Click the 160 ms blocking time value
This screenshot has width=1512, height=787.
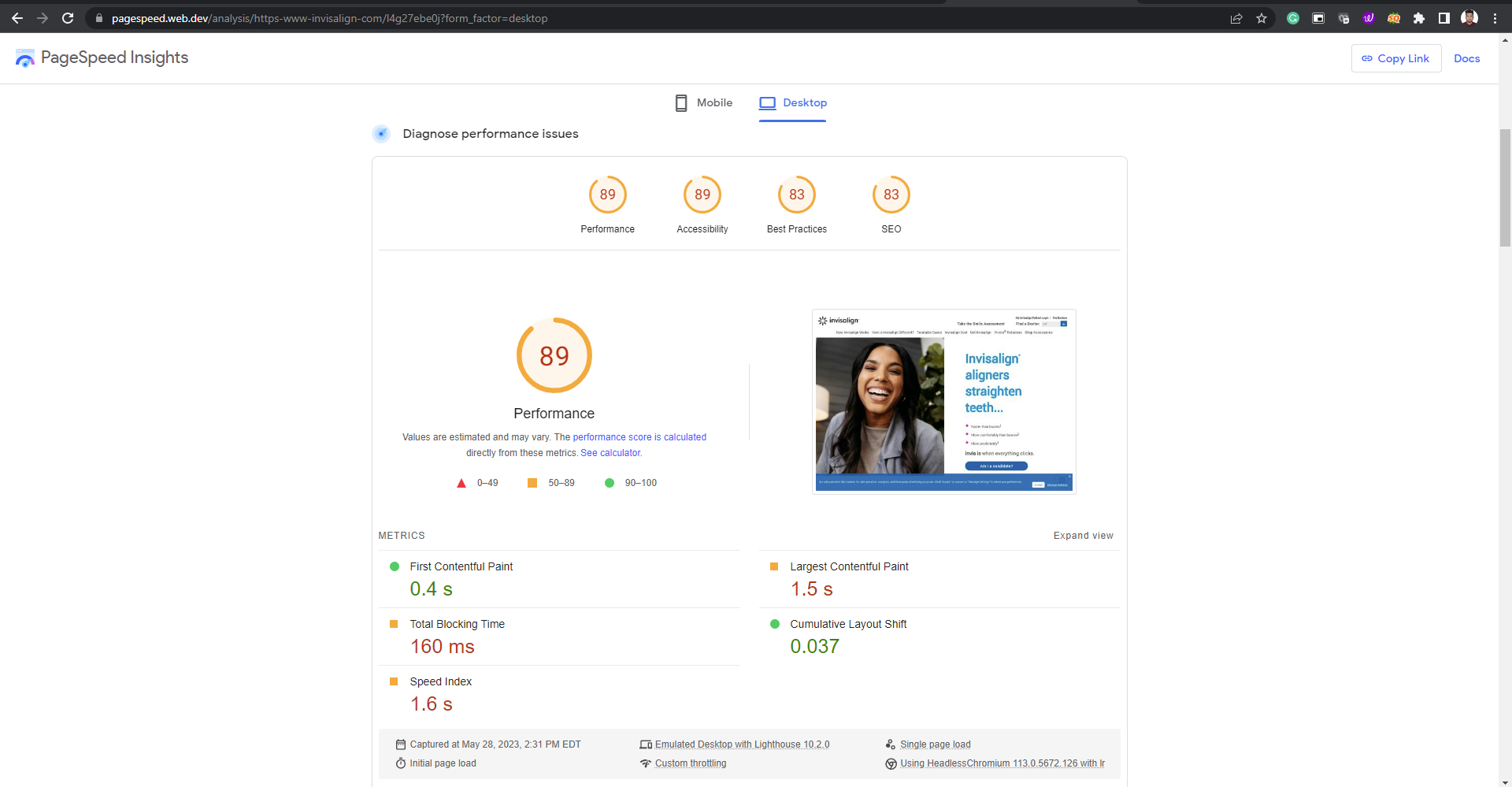click(443, 647)
